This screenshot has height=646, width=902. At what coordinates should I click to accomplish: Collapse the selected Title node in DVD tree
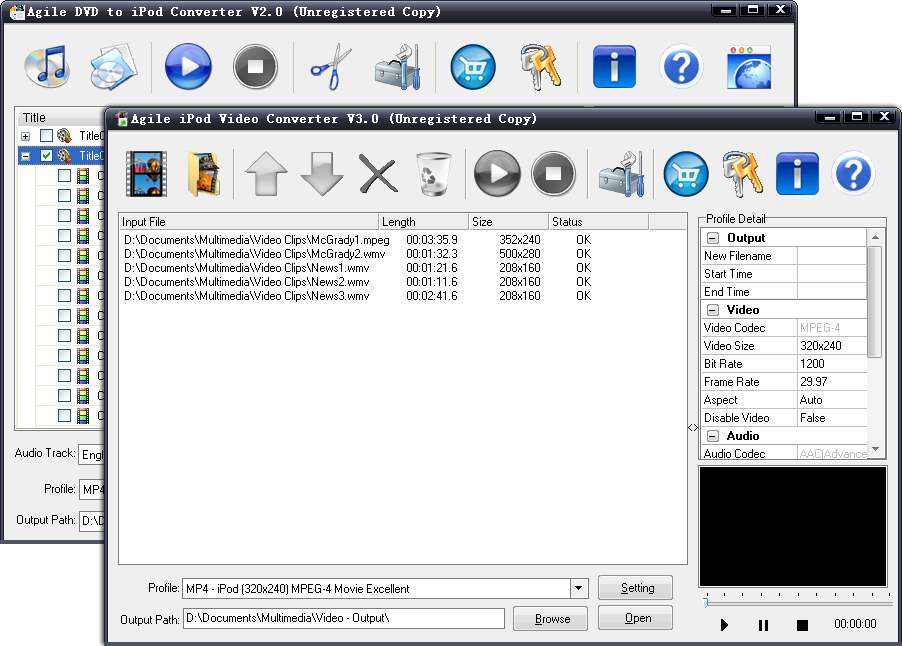tap(25, 156)
